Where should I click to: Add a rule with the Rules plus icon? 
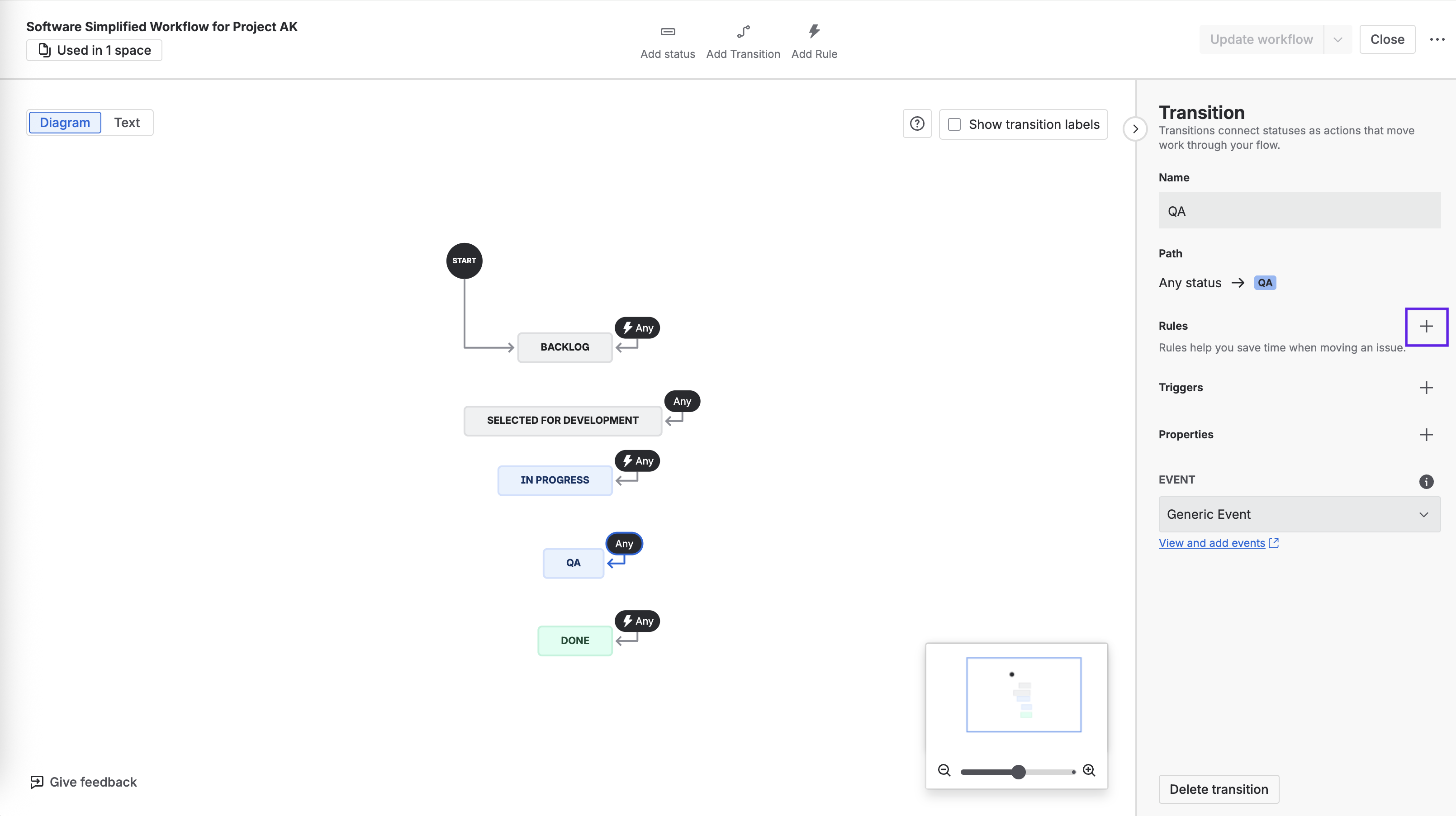(1426, 327)
